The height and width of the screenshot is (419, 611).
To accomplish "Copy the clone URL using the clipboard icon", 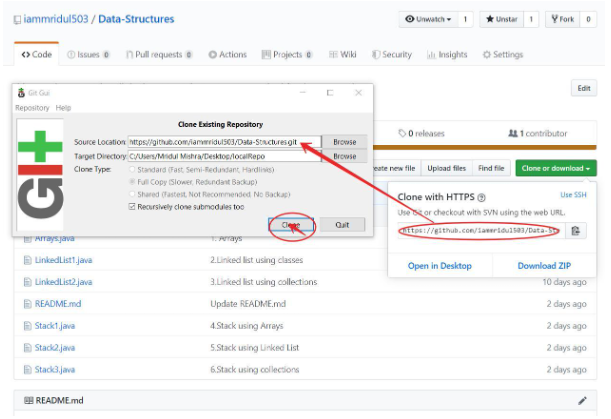I will (x=576, y=230).
